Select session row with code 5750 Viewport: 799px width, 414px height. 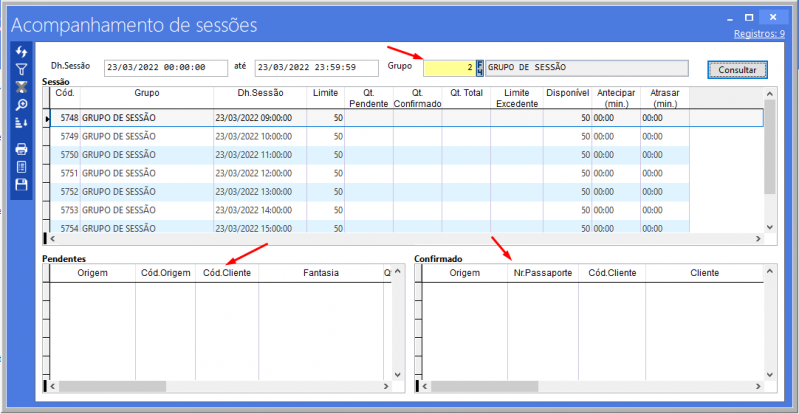pyautogui.click(x=369, y=155)
